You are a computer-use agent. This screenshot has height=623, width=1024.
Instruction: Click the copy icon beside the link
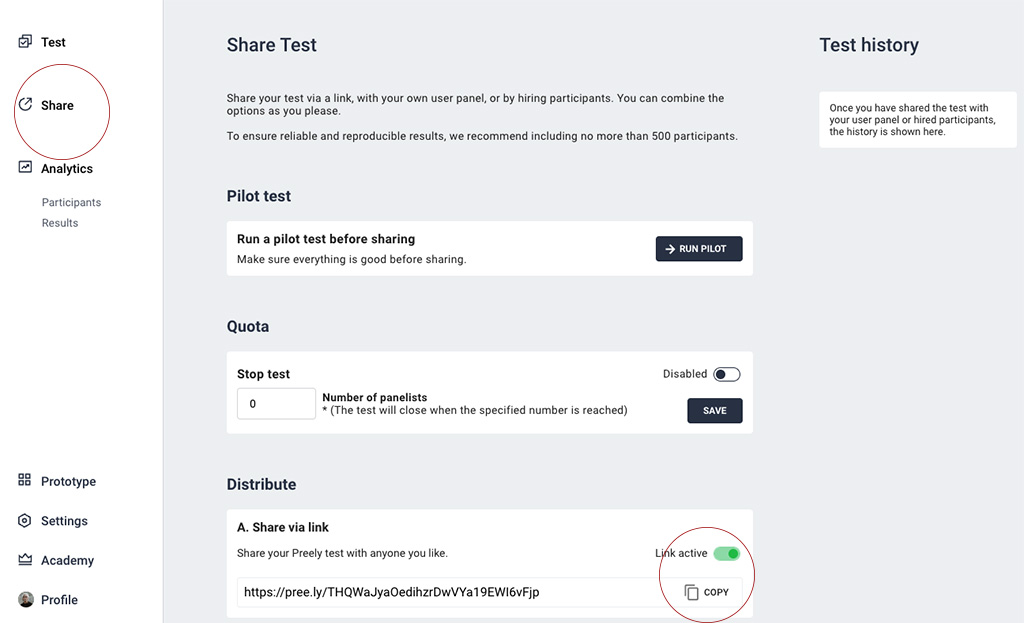point(692,592)
